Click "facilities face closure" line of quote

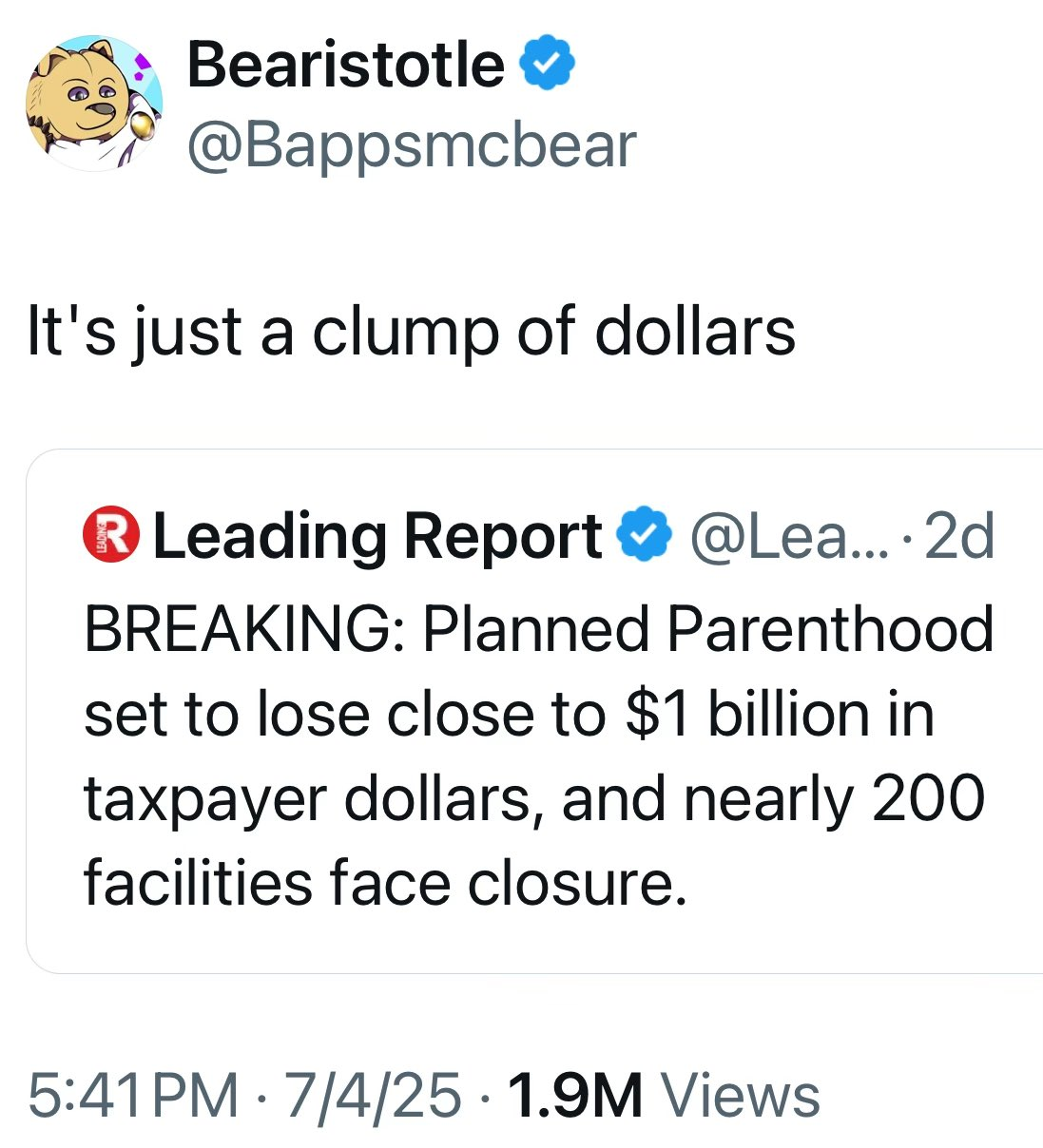pyautogui.click(x=384, y=883)
